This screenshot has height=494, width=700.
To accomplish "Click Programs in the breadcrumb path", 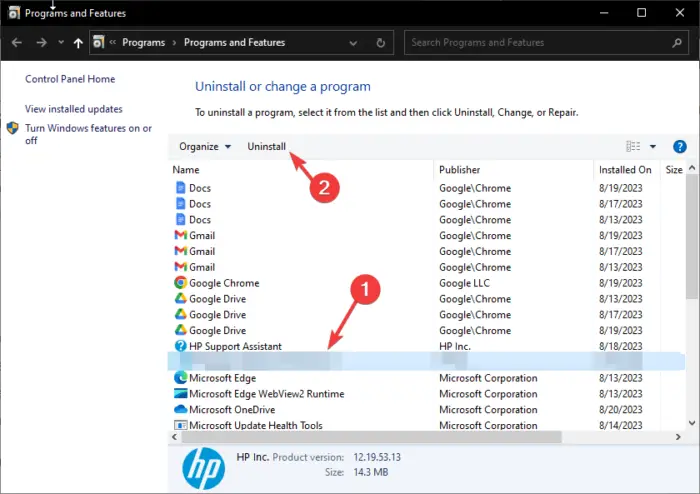I will tap(143, 42).
